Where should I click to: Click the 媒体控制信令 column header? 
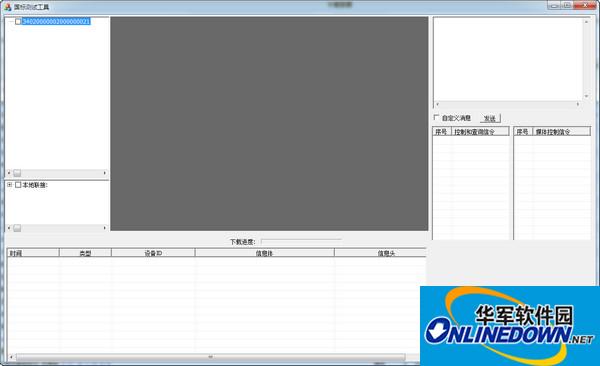(x=561, y=131)
